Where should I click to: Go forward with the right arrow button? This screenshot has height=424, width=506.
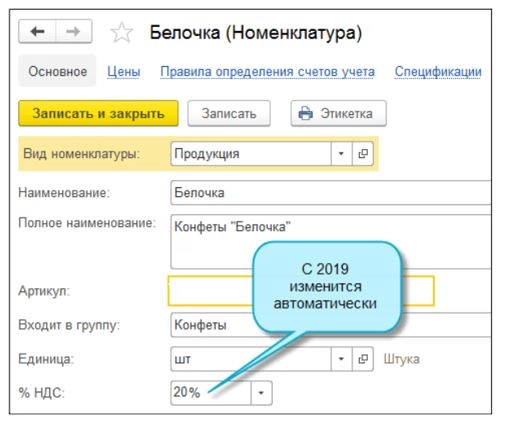tap(74, 32)
